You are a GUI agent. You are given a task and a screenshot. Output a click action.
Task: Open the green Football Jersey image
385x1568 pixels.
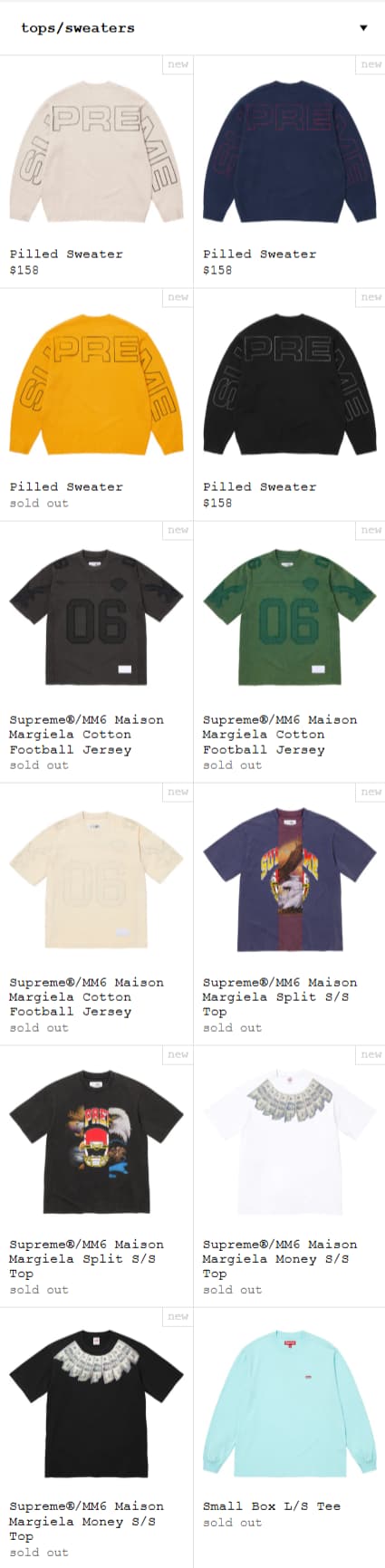(x=289, y=617)
